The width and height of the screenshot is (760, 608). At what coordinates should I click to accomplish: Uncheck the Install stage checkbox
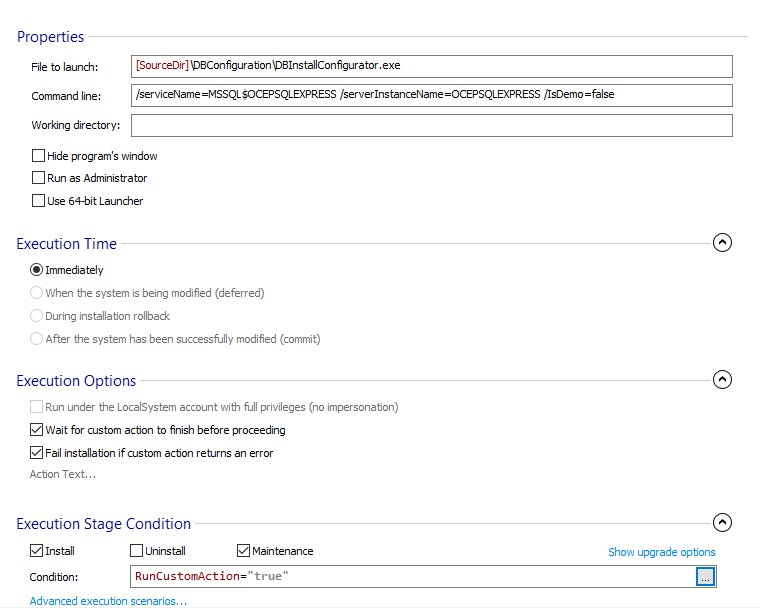pos(37,551)
